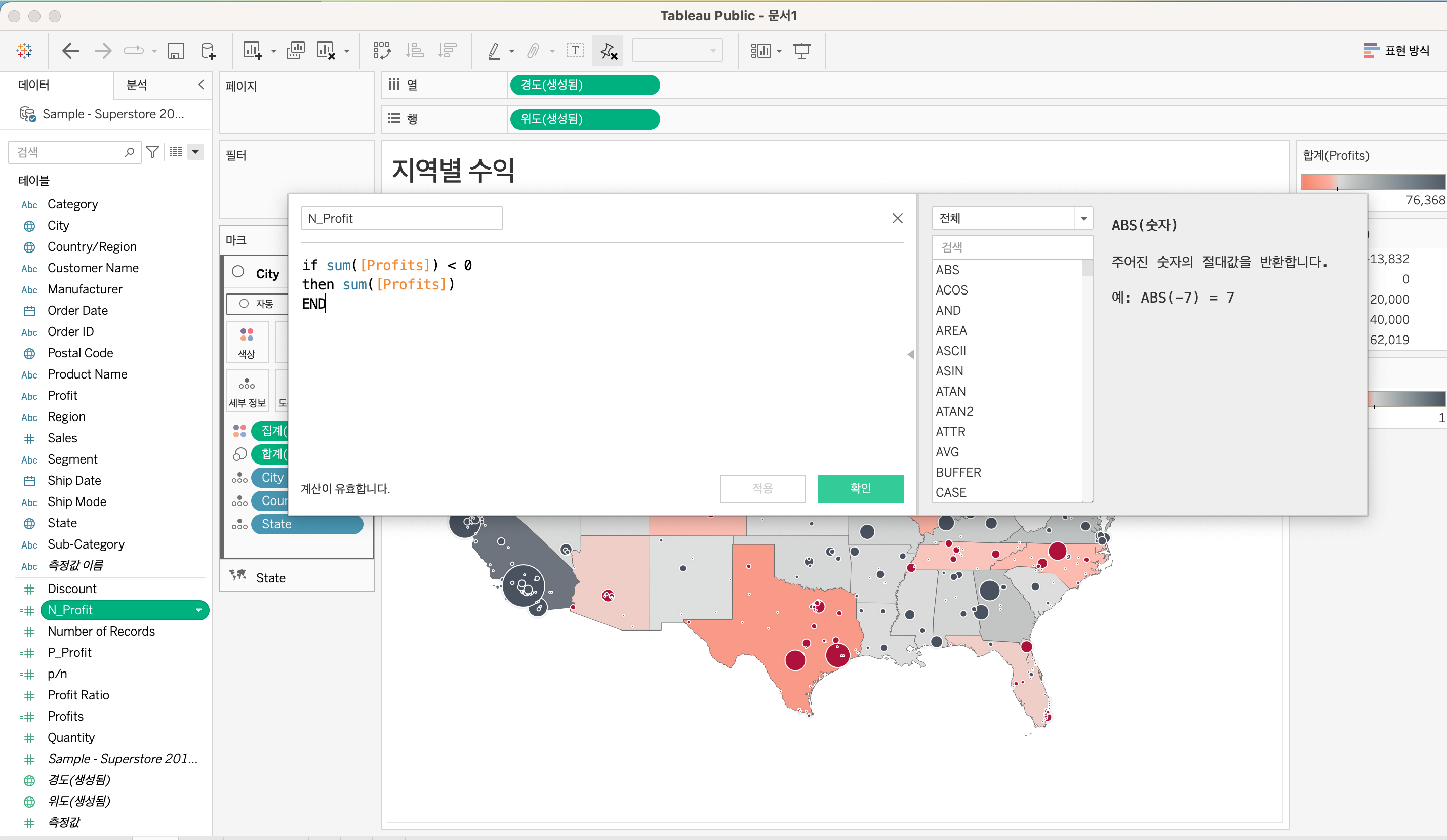Viewport: 1447px width, 840px height.
Task: Select the ACOS function in list
Action: click(x=951, y=290)
